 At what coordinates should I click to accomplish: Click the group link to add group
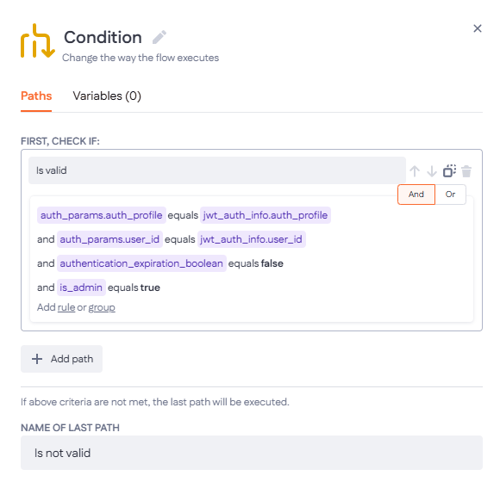point(102,307)
